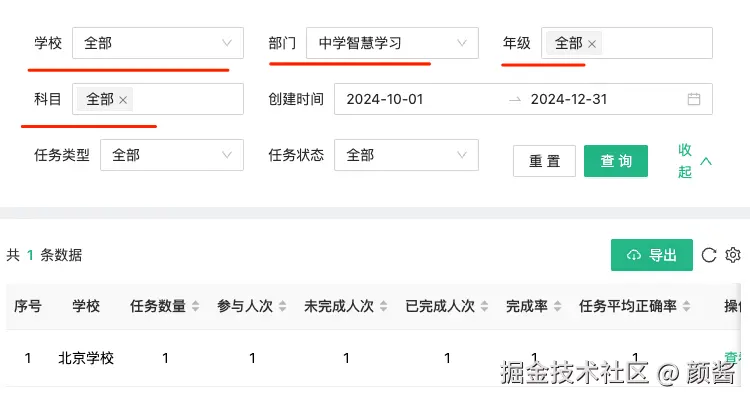This screenshot has width=750, height=401.
Task: Sort by 任务数量 column arrows
Action: (x=196, y=307)
